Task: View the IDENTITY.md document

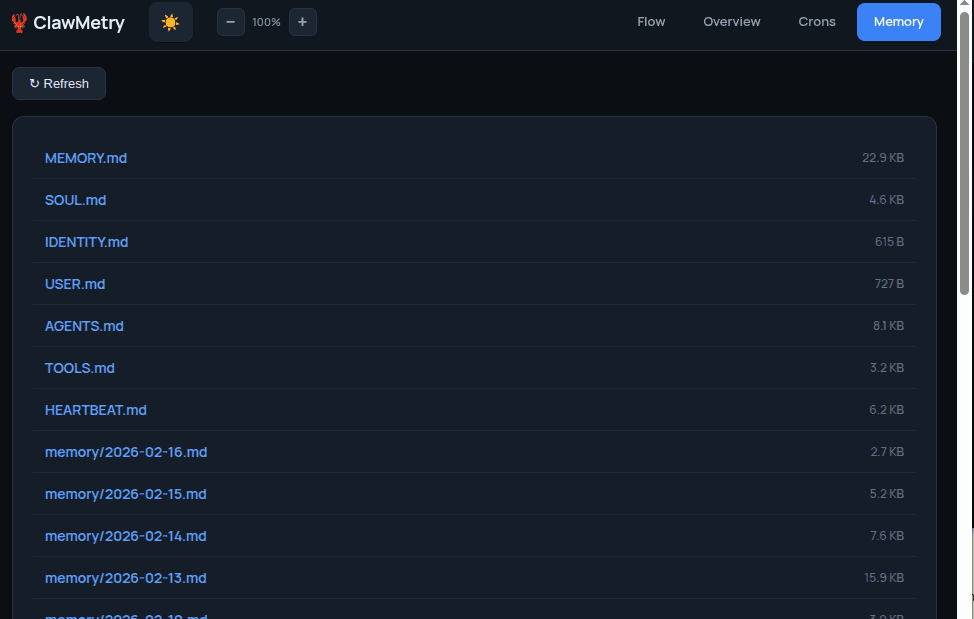Action: coord(86,242)
